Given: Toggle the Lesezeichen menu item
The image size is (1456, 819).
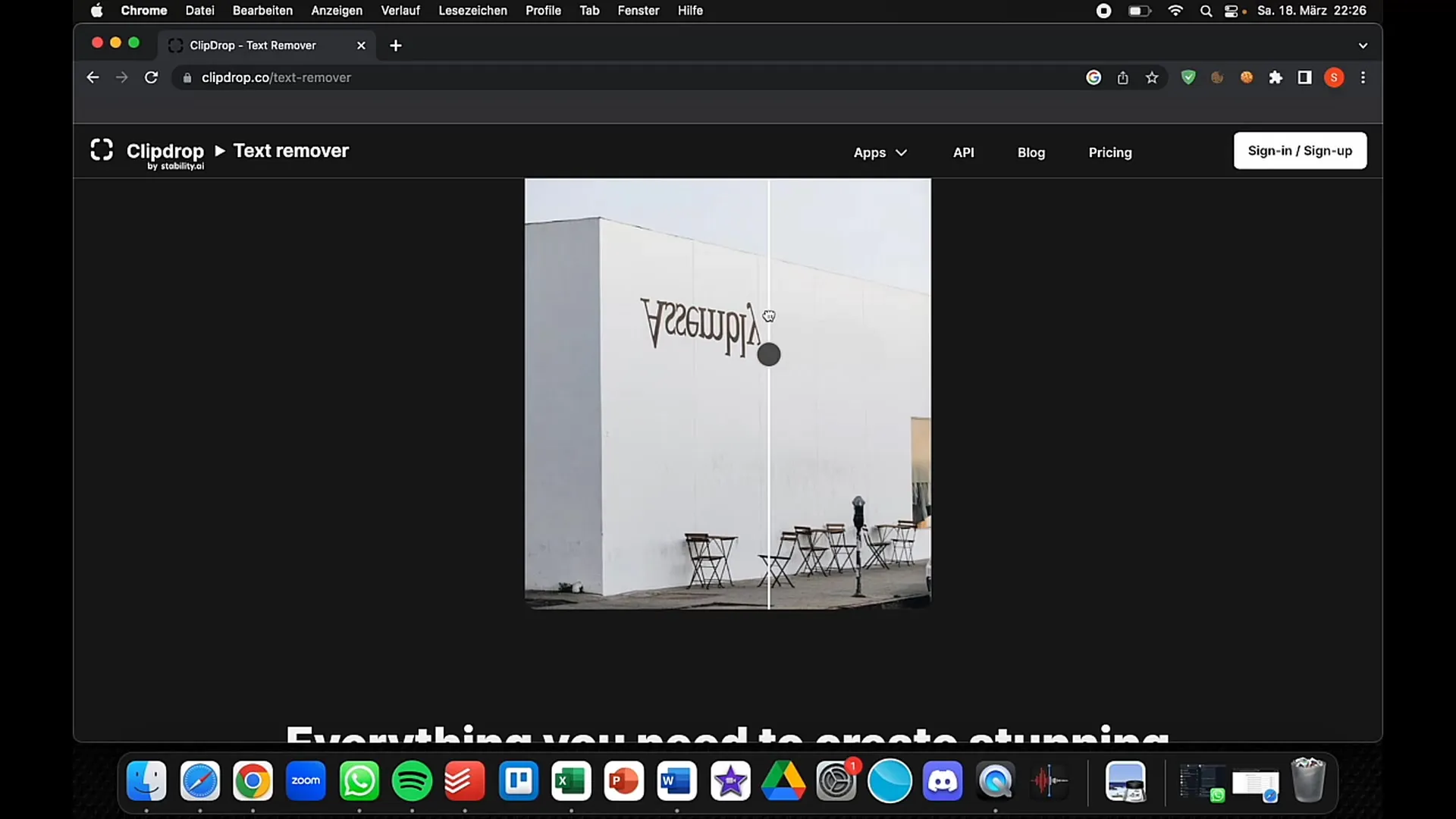Looking at the screenshot, I should [x=473, y=11].
